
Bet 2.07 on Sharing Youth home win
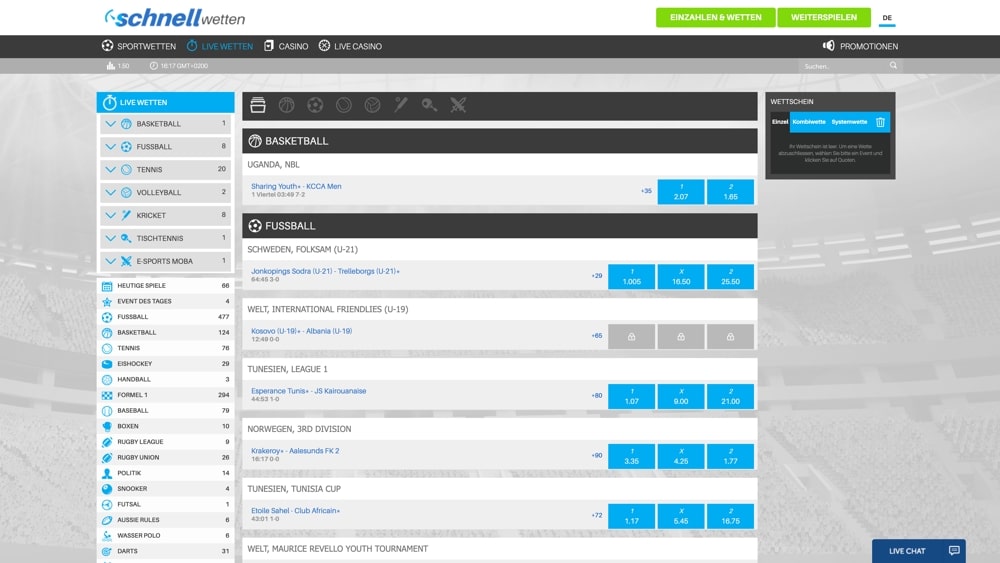(x=680, y=192)
